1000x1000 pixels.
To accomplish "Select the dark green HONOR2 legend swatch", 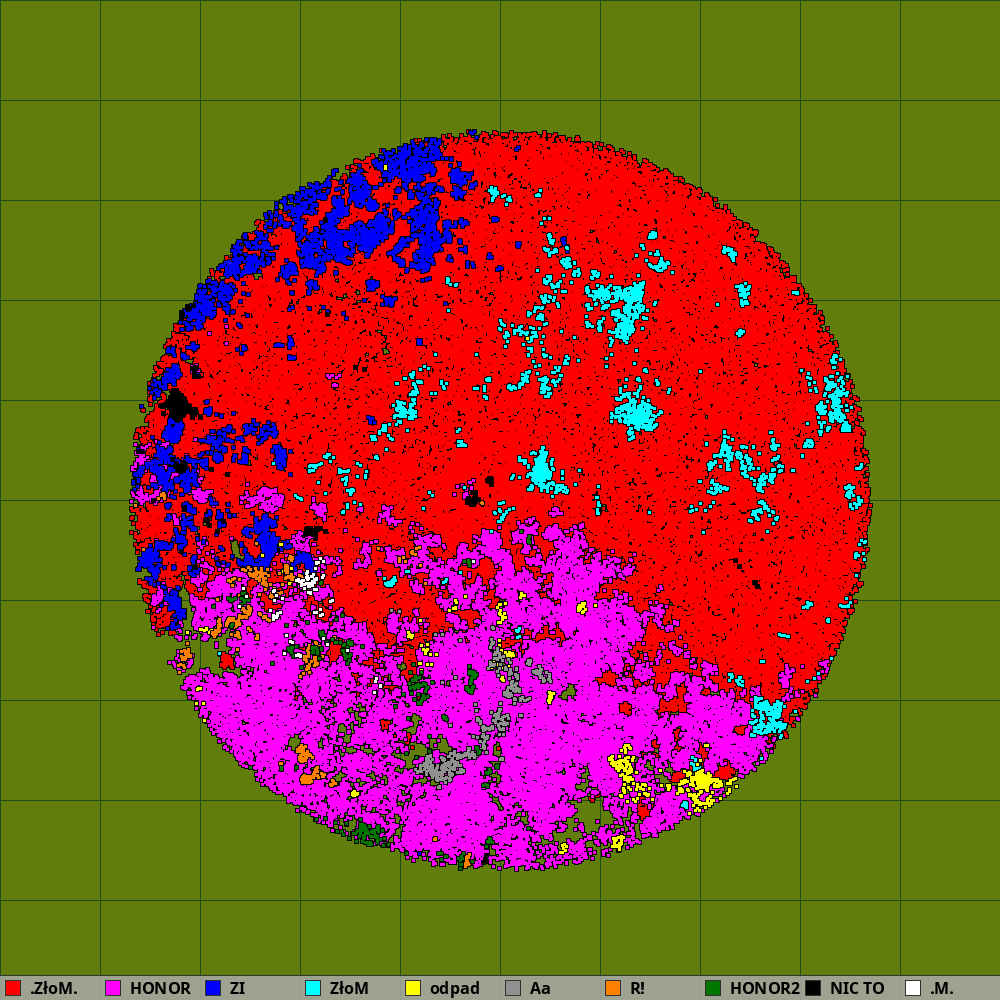I will pyautogui.click(x=713, y=988).
